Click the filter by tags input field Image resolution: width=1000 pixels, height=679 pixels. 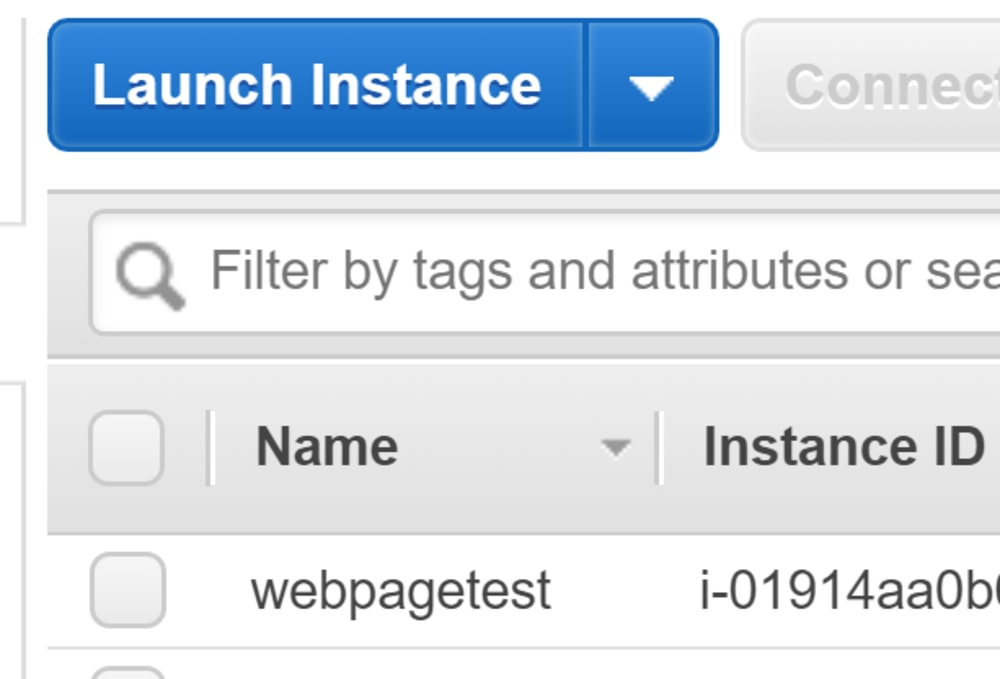[x=450, y=270]
